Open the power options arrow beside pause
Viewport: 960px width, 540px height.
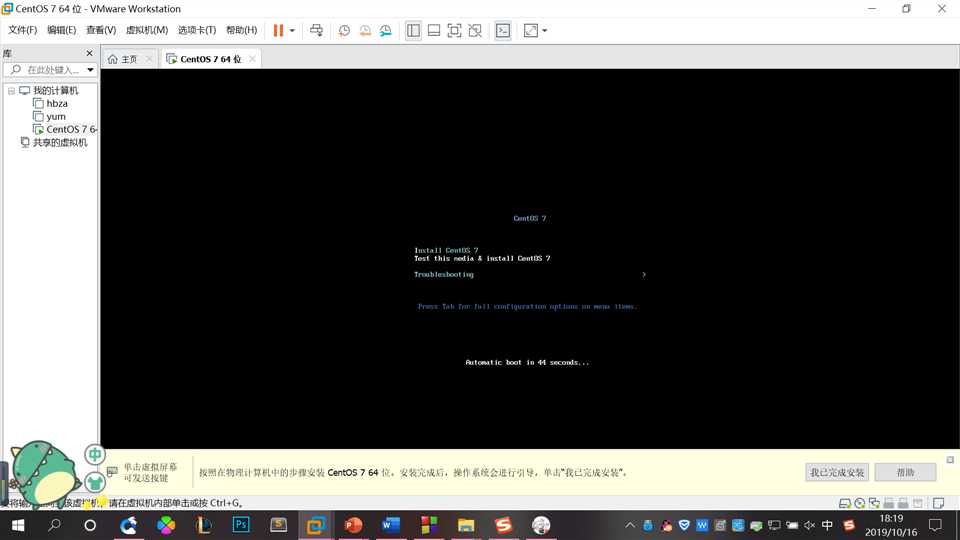coord(292,30)
